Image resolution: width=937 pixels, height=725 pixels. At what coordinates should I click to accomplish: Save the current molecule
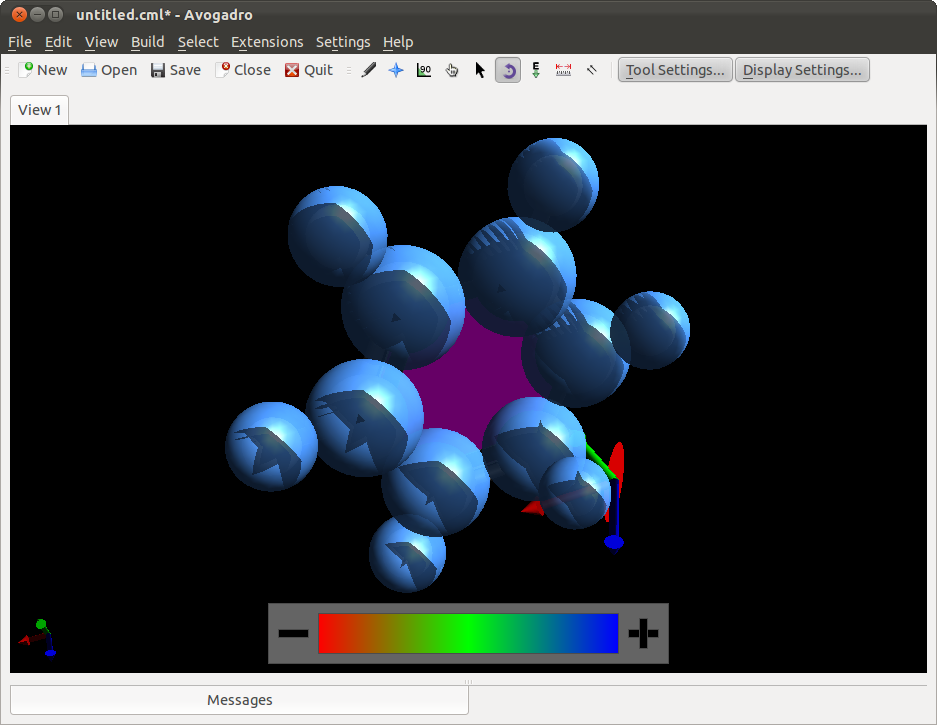(175, 69)
